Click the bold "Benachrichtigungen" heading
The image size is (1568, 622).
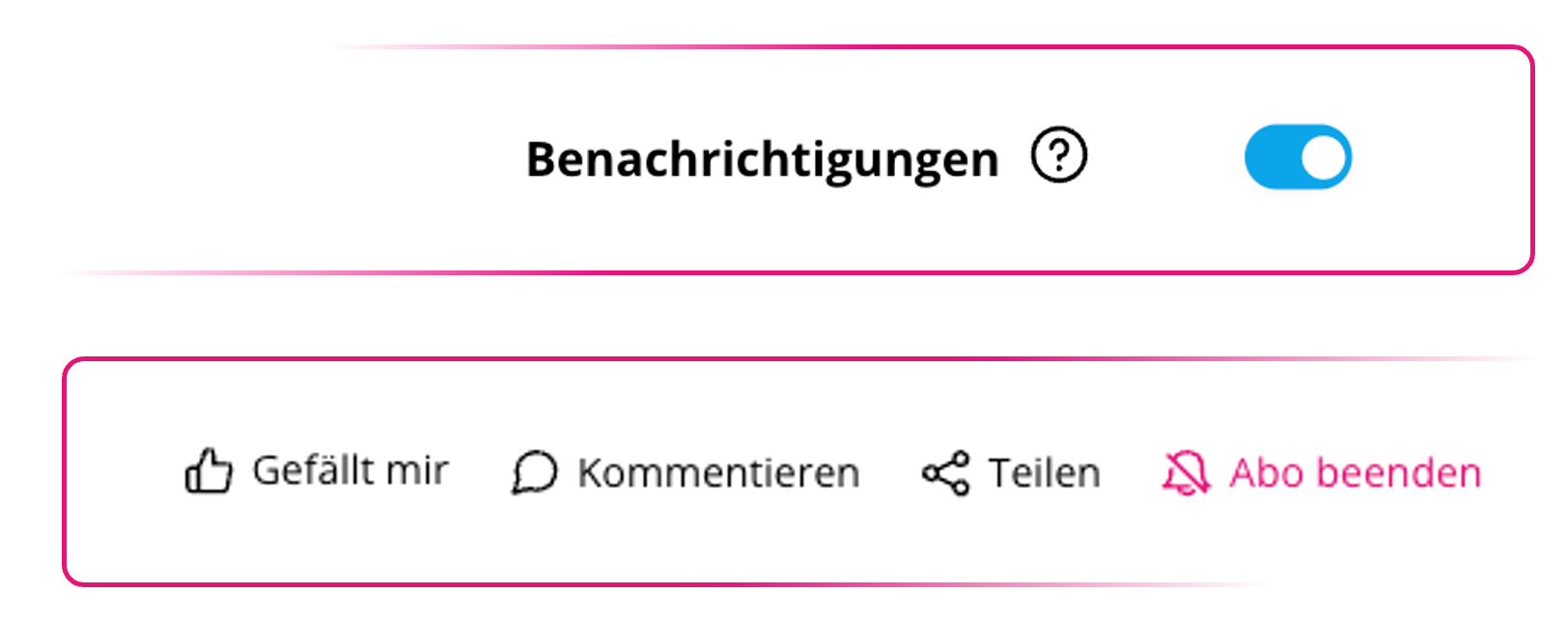click(762, 159)
